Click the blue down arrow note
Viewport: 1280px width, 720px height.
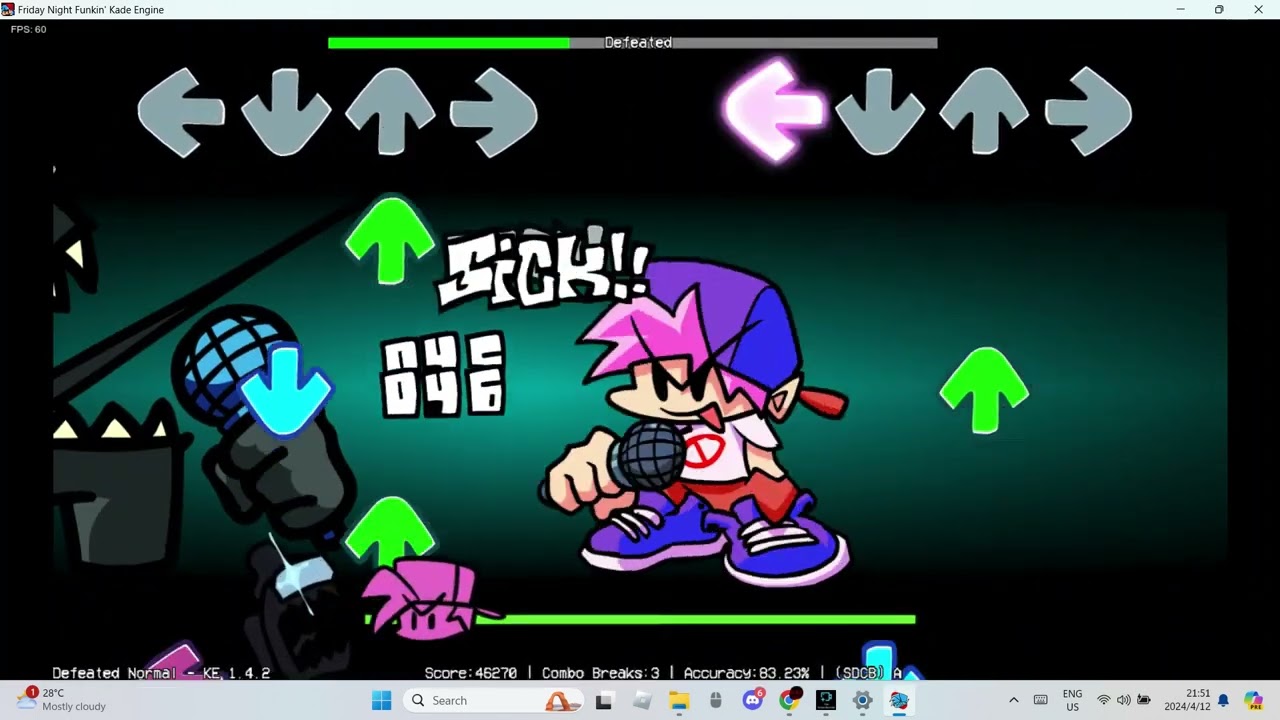click(286, 390)
